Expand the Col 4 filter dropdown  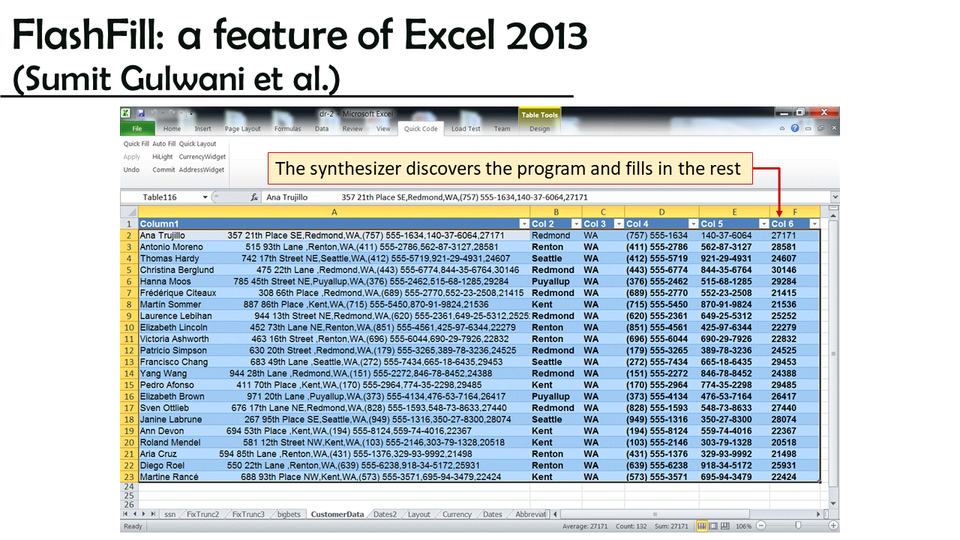(x=691, y=224)
